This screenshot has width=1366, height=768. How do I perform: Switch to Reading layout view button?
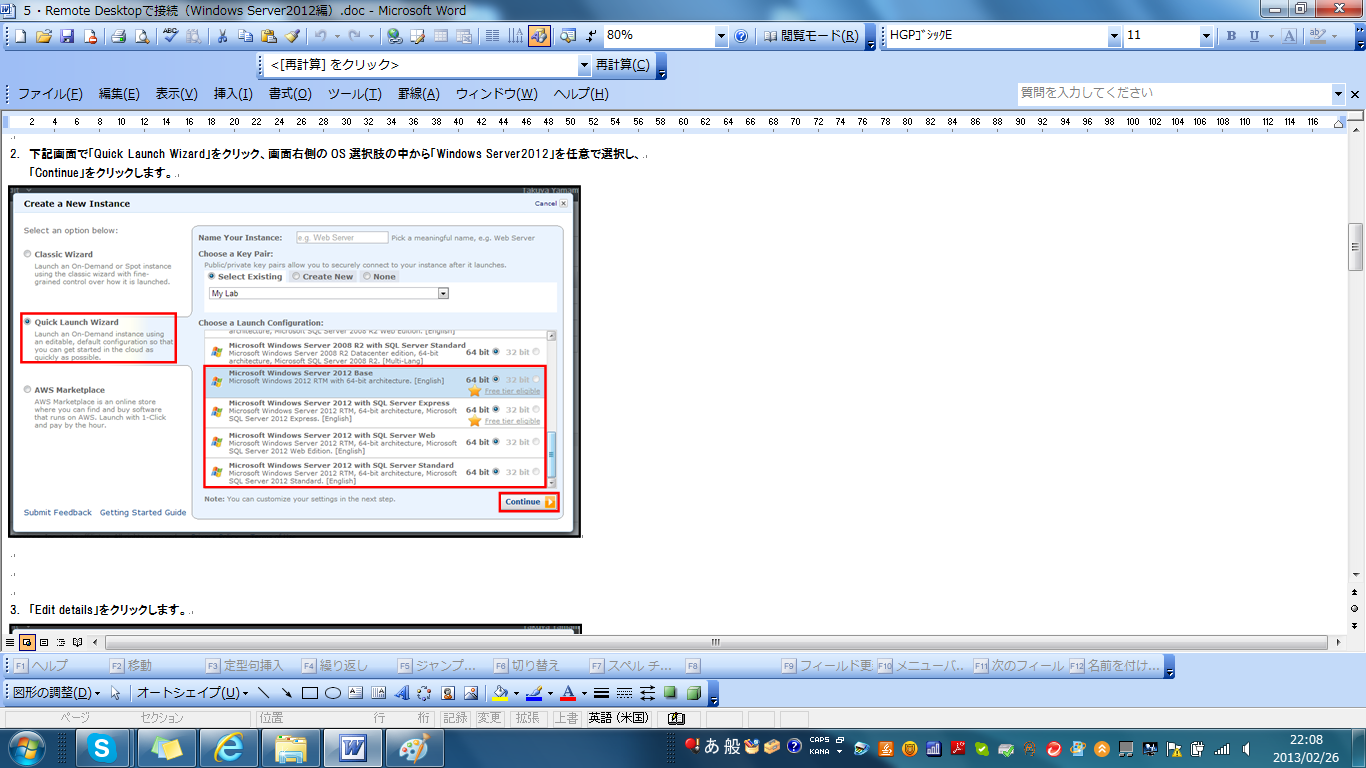(x=78, y=642)
